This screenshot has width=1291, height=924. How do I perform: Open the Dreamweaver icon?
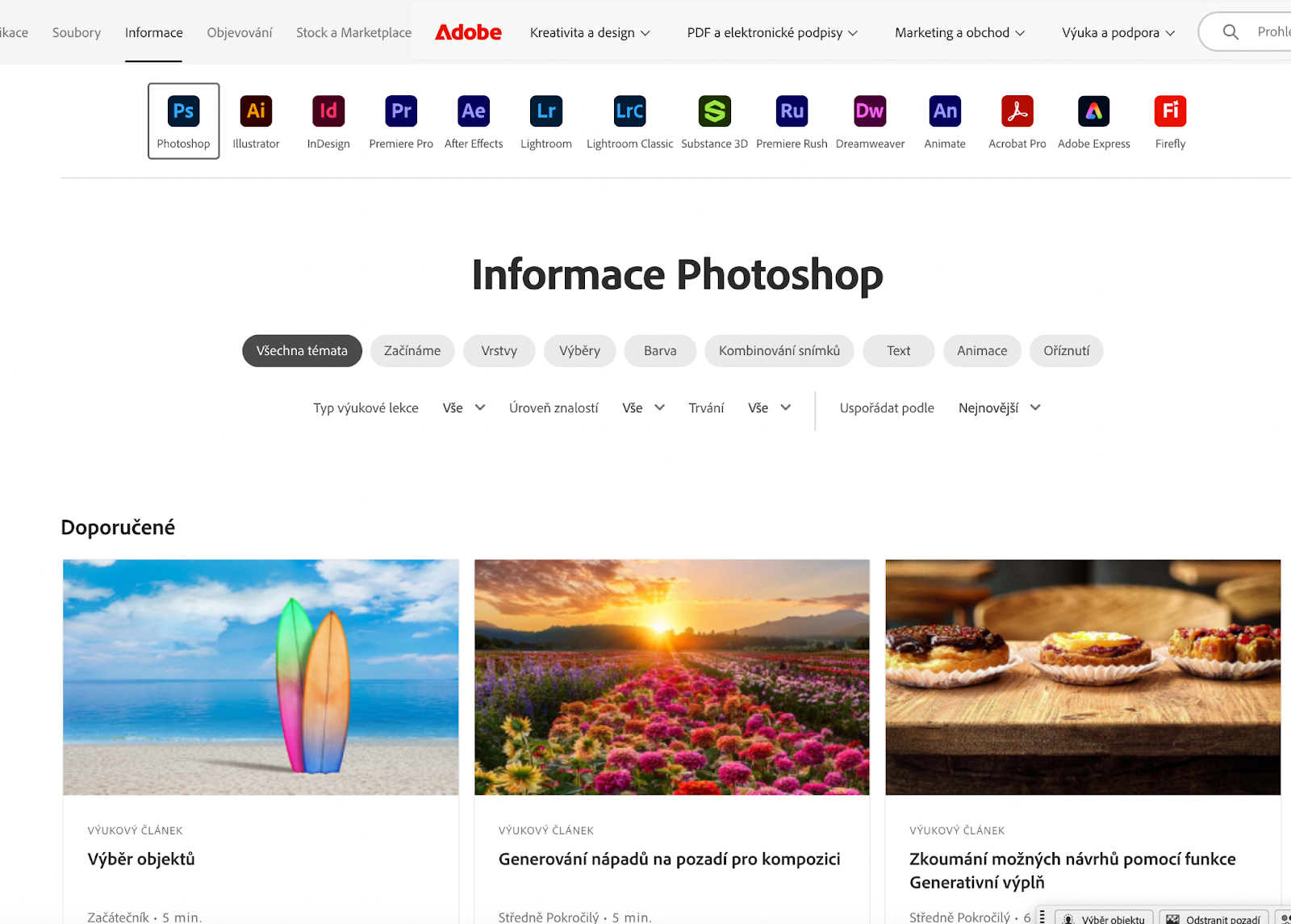click(x=870, y=111)
